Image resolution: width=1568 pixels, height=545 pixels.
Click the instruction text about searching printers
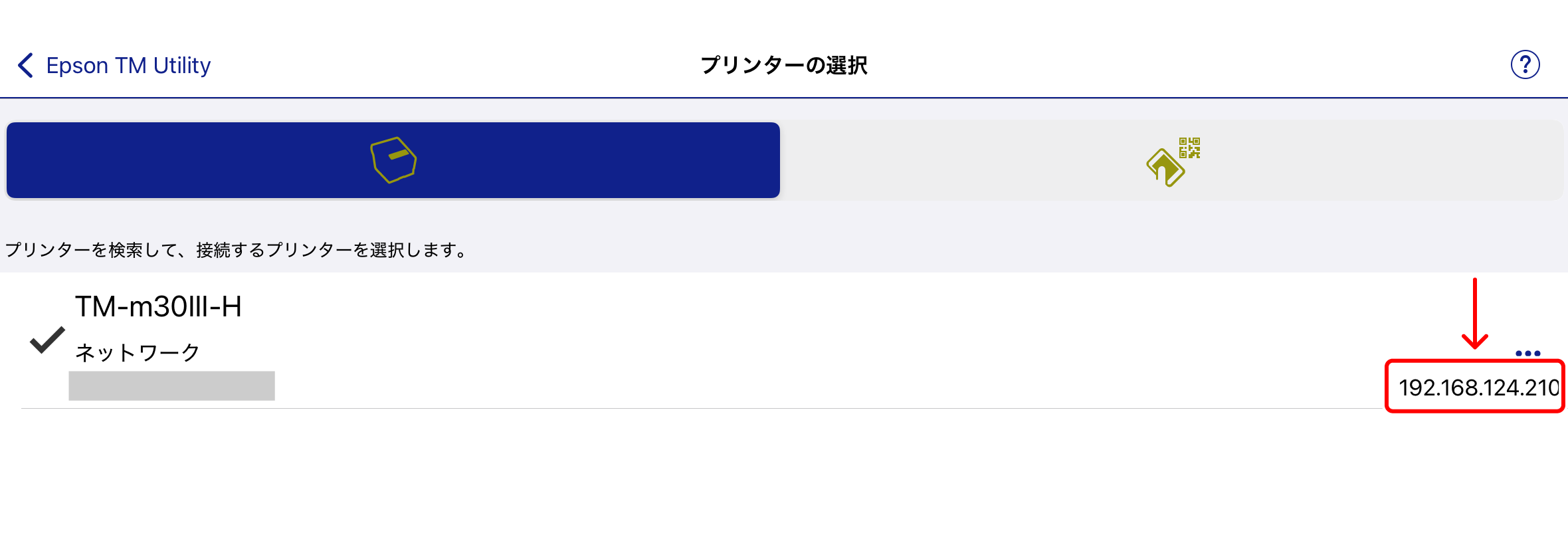coord(236,250)
